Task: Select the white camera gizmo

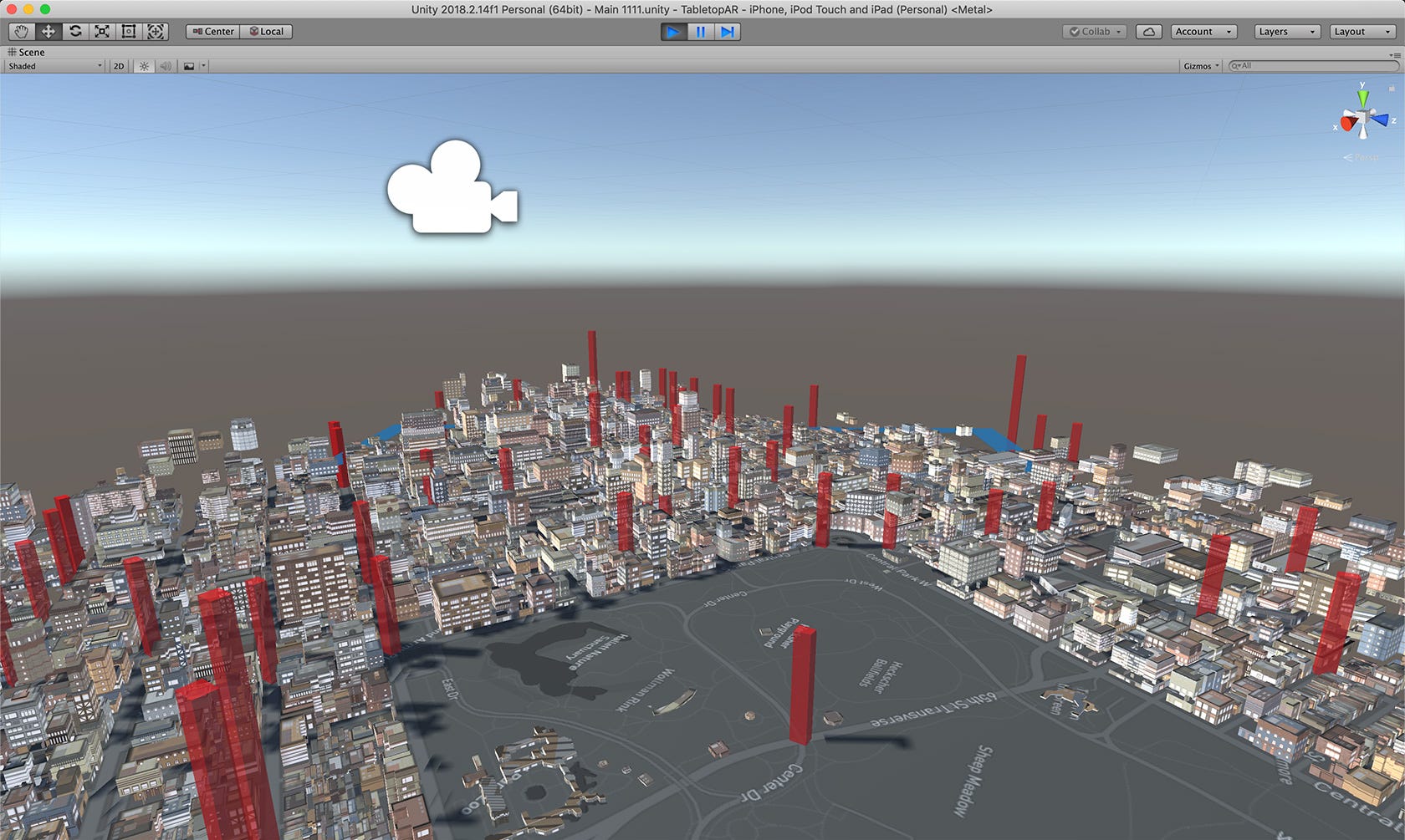Action: pos(452,186)
